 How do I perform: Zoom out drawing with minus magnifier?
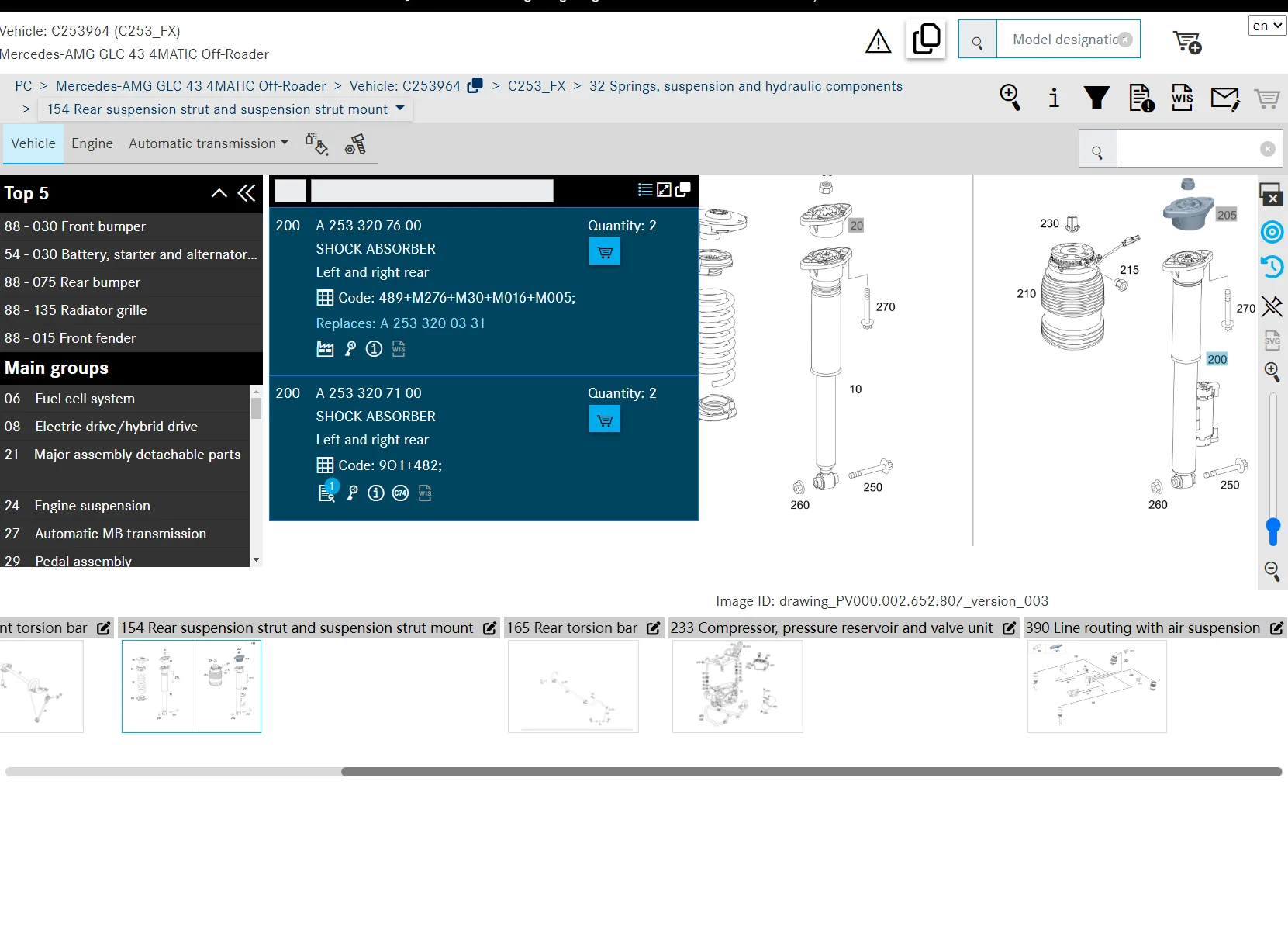pyautogui.click(x=1272, y=572)
